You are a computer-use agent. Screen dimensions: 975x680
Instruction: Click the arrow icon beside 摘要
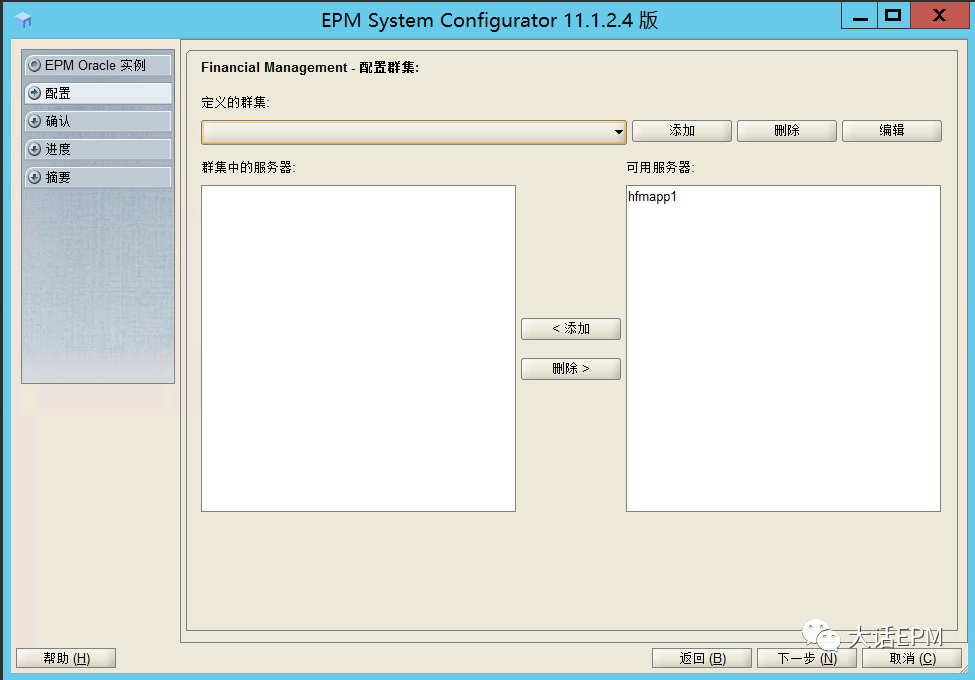[35, 177]
